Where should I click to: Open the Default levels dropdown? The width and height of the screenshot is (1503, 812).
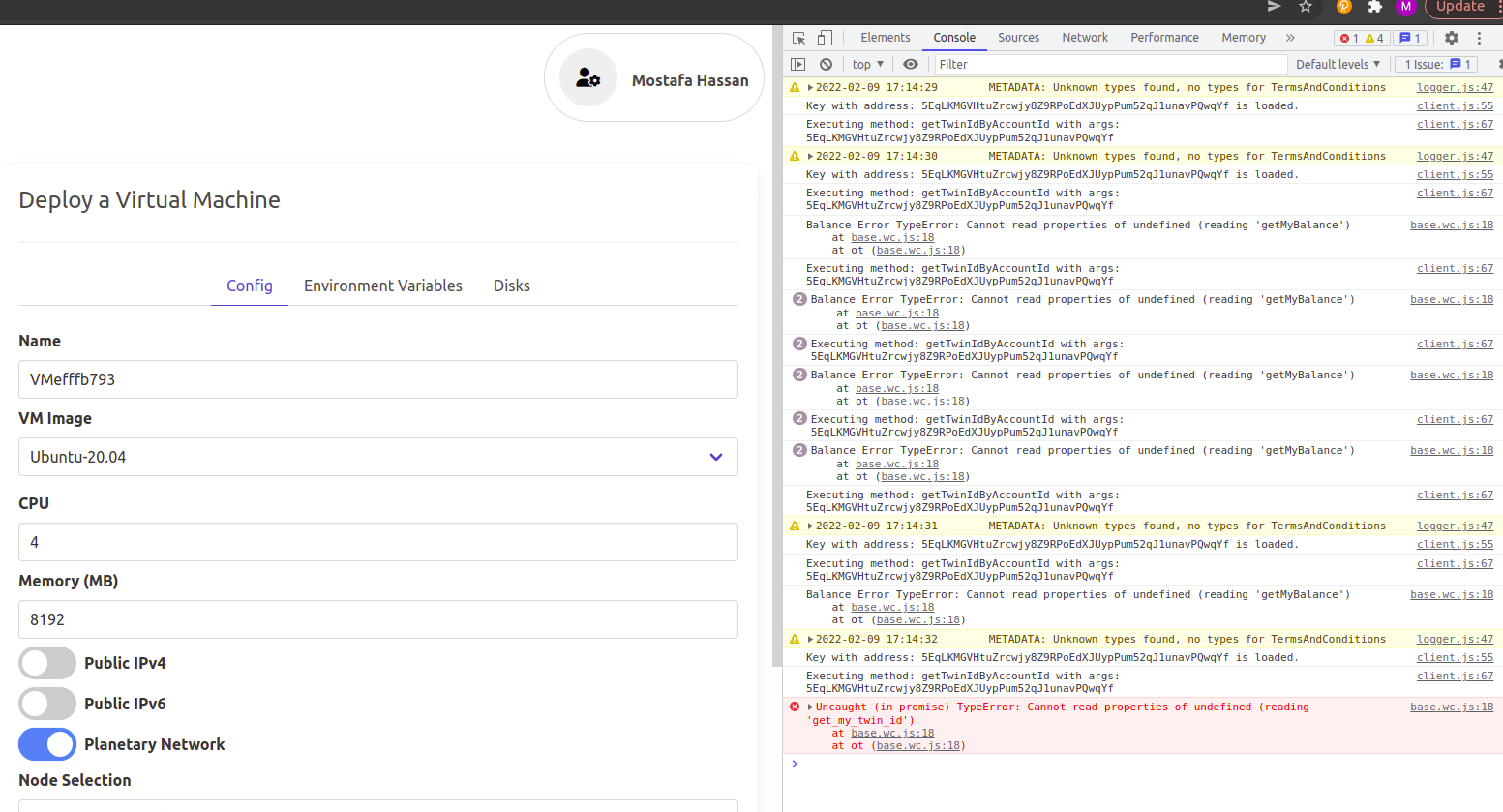coord(1338,64)
